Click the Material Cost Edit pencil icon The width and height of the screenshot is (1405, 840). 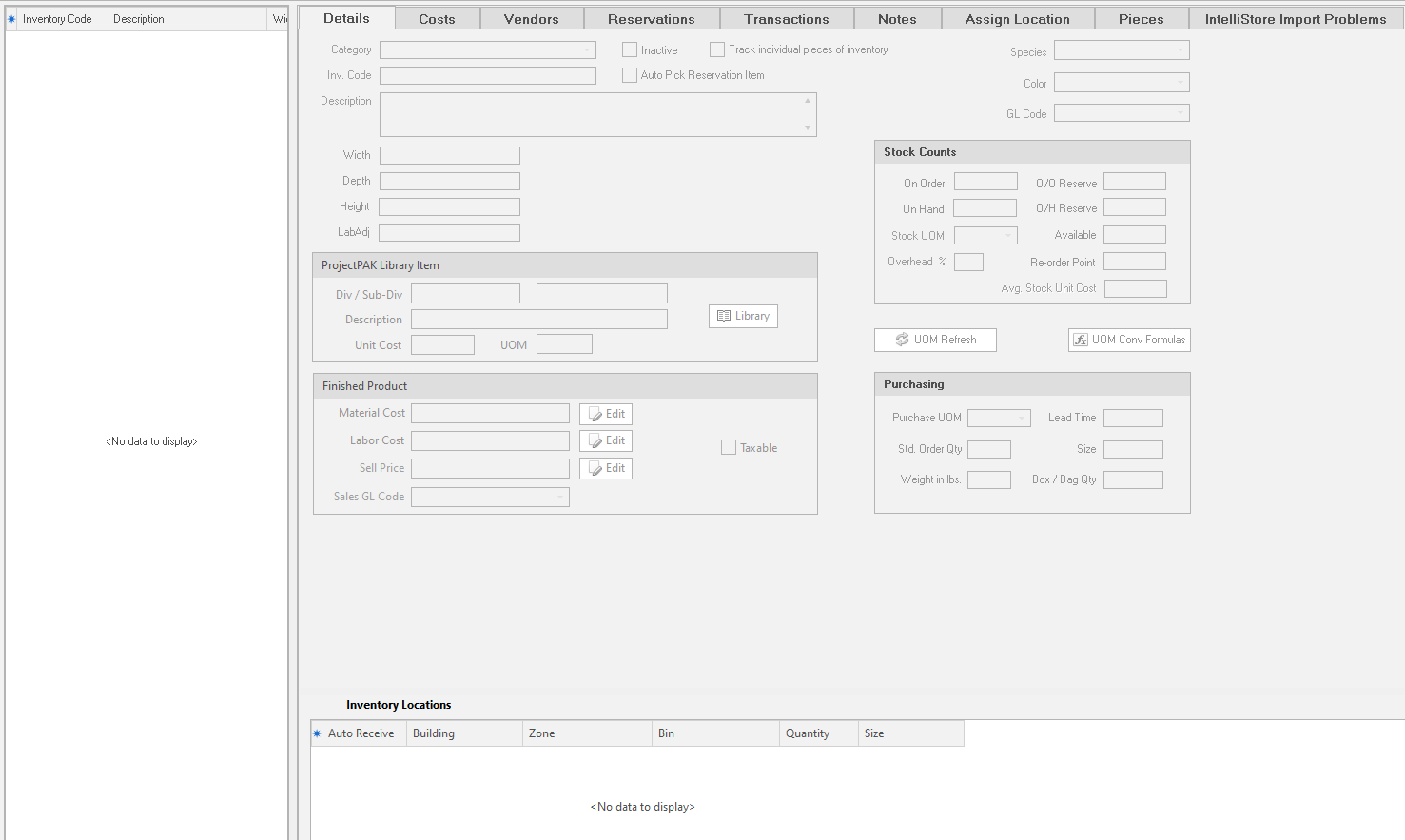pos(595,414)
